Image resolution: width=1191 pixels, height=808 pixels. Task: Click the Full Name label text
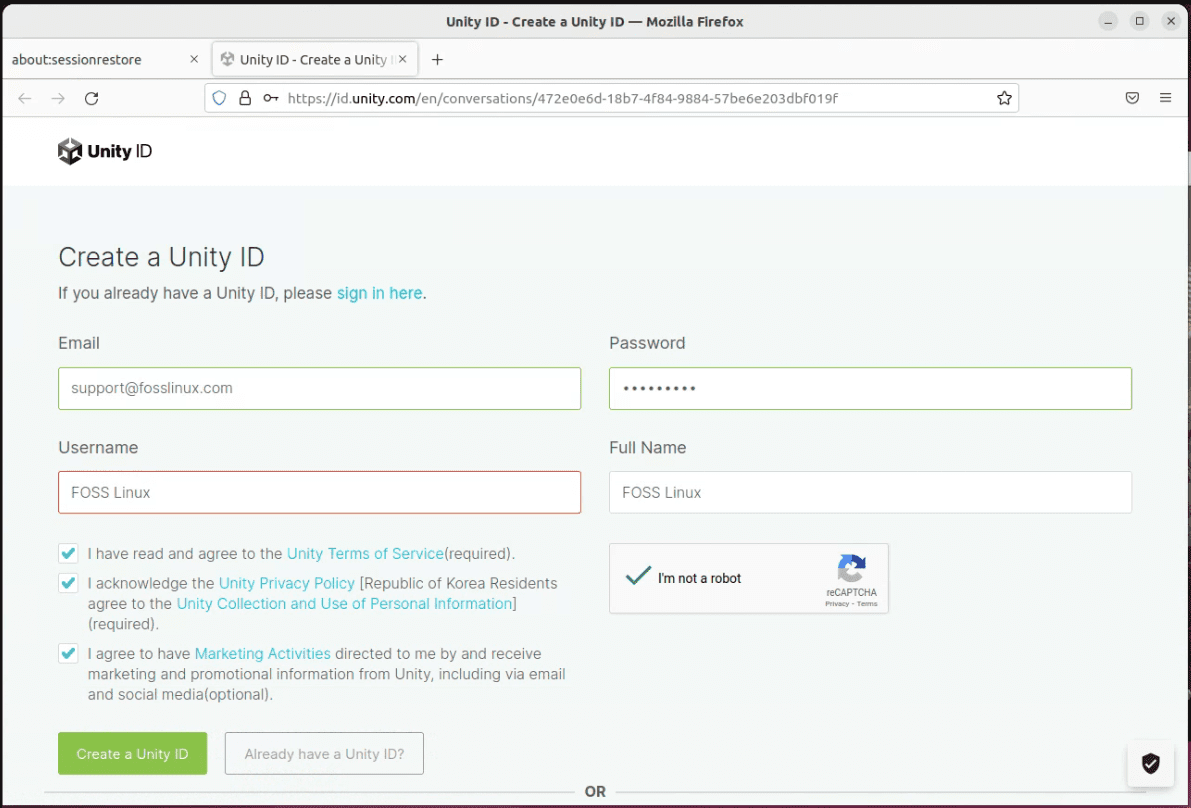[x=647, y=447]
